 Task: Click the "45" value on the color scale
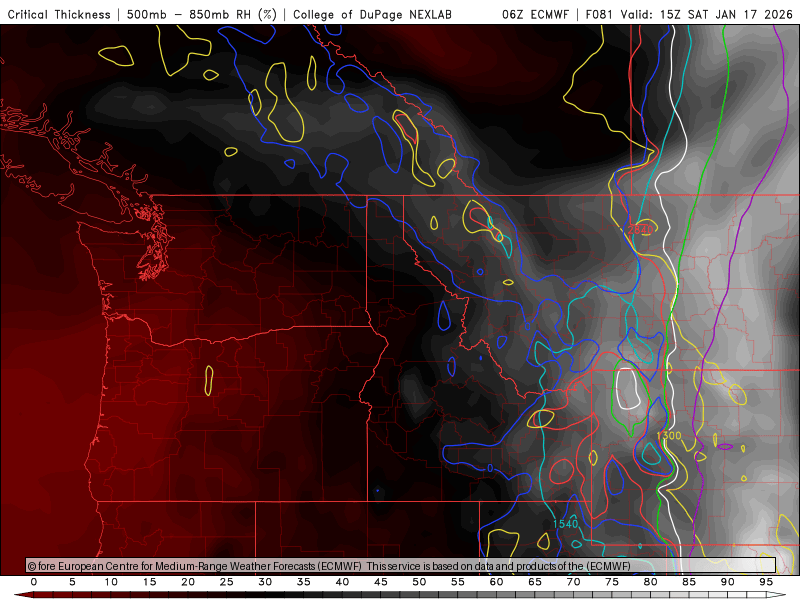tap(381, 582)
